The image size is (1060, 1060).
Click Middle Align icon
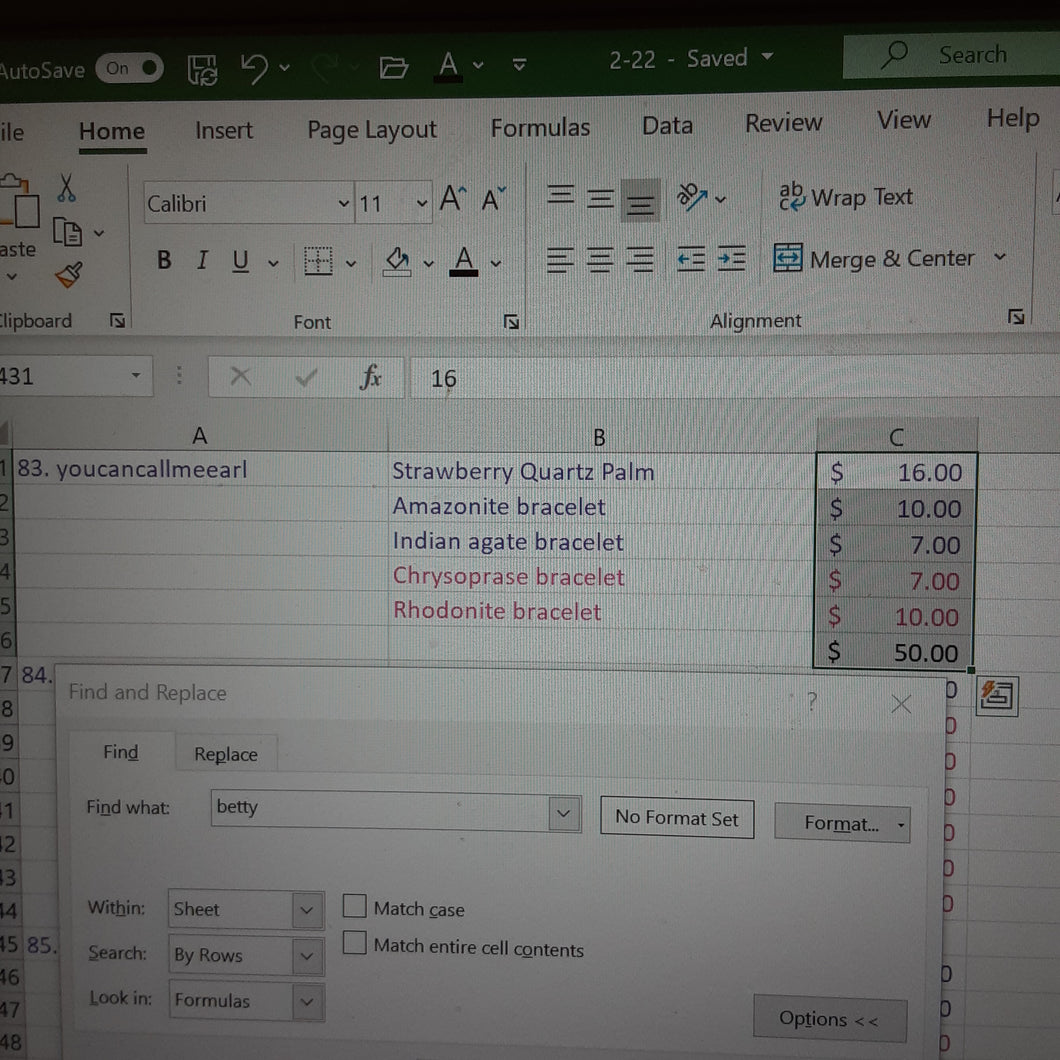pos(600,198)
